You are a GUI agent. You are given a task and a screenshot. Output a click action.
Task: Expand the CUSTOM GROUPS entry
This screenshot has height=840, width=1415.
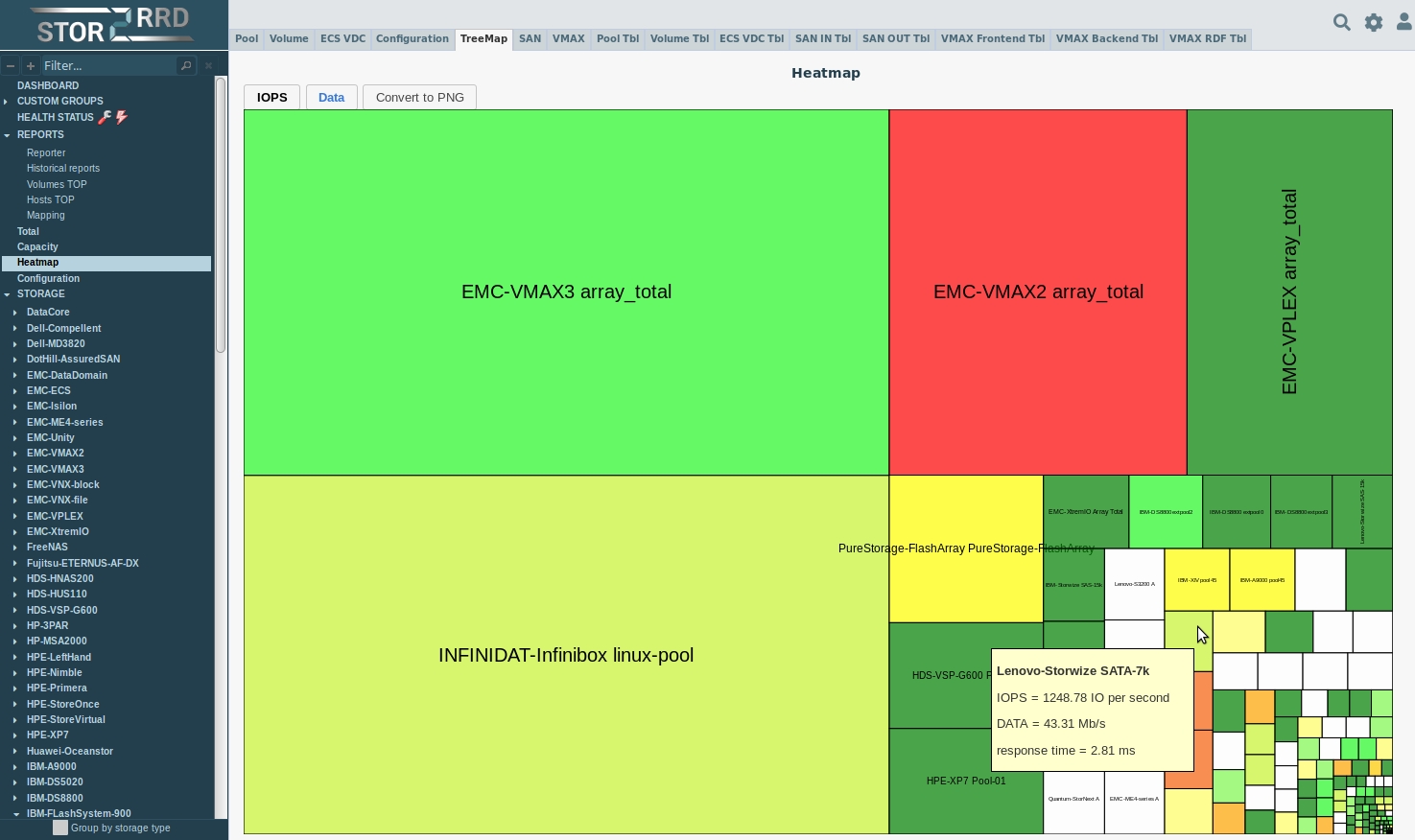(x=6, y=102)
